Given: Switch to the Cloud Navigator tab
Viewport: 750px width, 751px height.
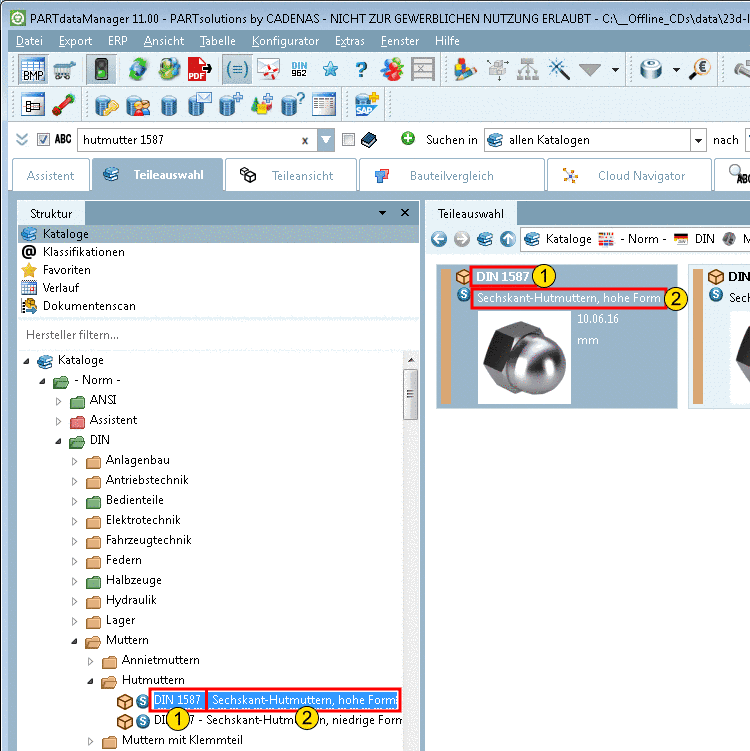Looking at the screenshot, I should 629,176.
